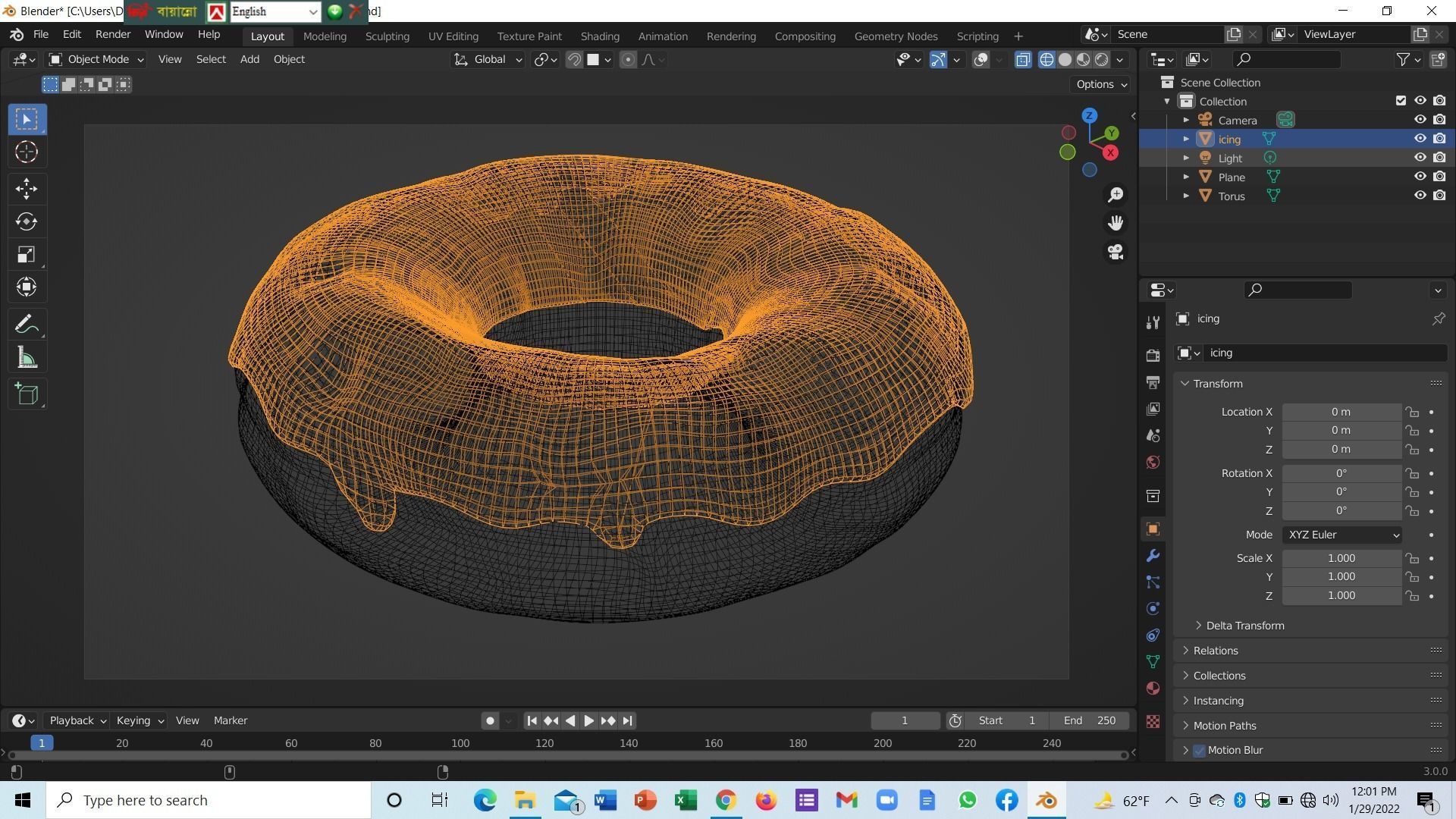Toggle the camera view icon
This screenshot has width=1456, height=819.
click(x=1116, y=252)
